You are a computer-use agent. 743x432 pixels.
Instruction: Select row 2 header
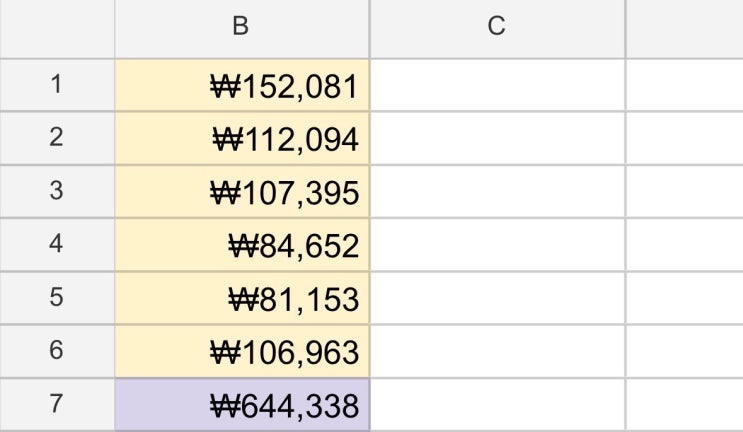click(x=56, y=140)
